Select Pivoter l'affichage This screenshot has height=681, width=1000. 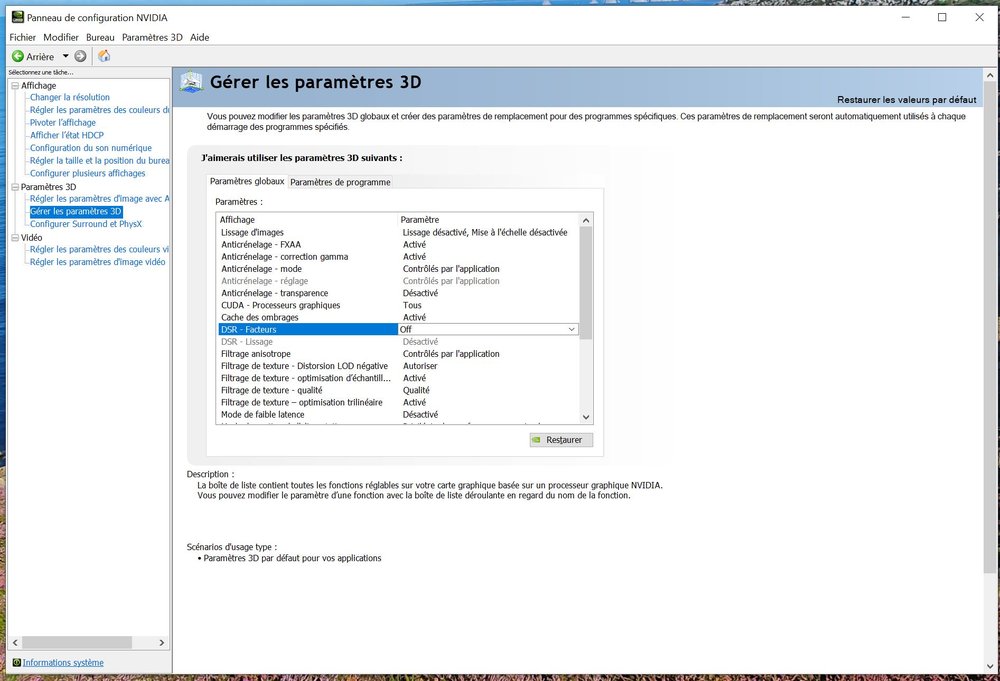[x=62, y=122]
